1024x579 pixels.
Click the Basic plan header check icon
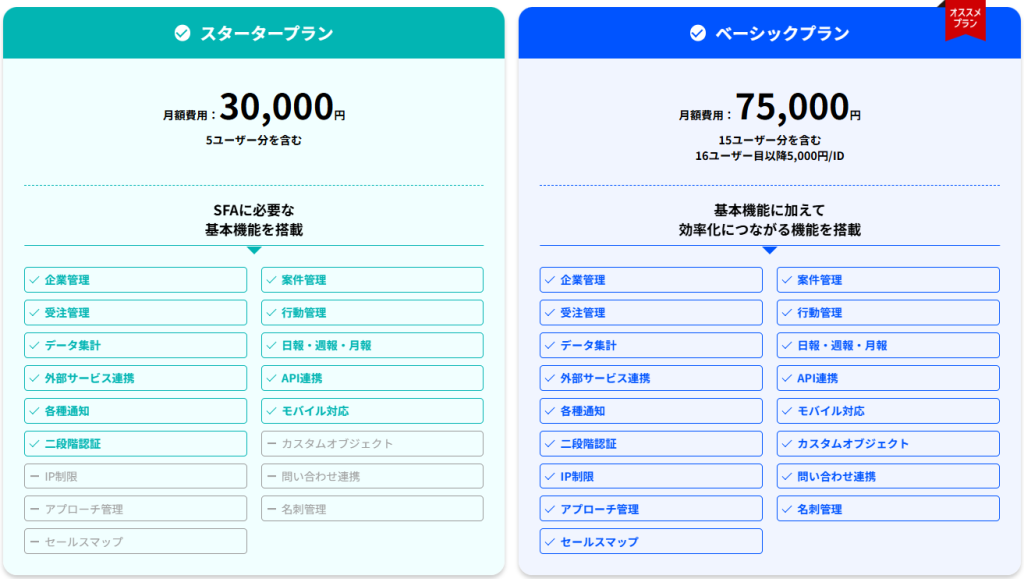pyautogui.click(x=697, y=33)
